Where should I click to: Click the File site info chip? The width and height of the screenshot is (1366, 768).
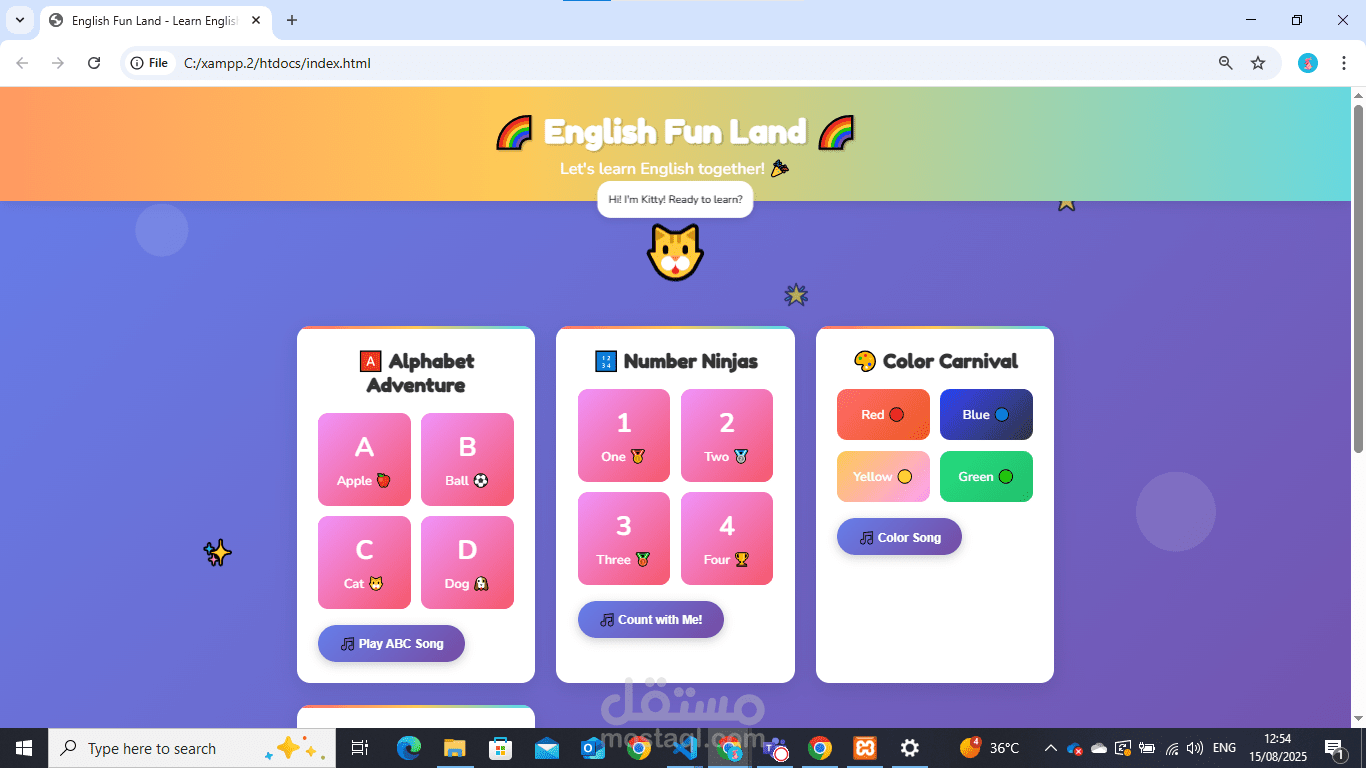pyautogui.click(x=149, y=63)
